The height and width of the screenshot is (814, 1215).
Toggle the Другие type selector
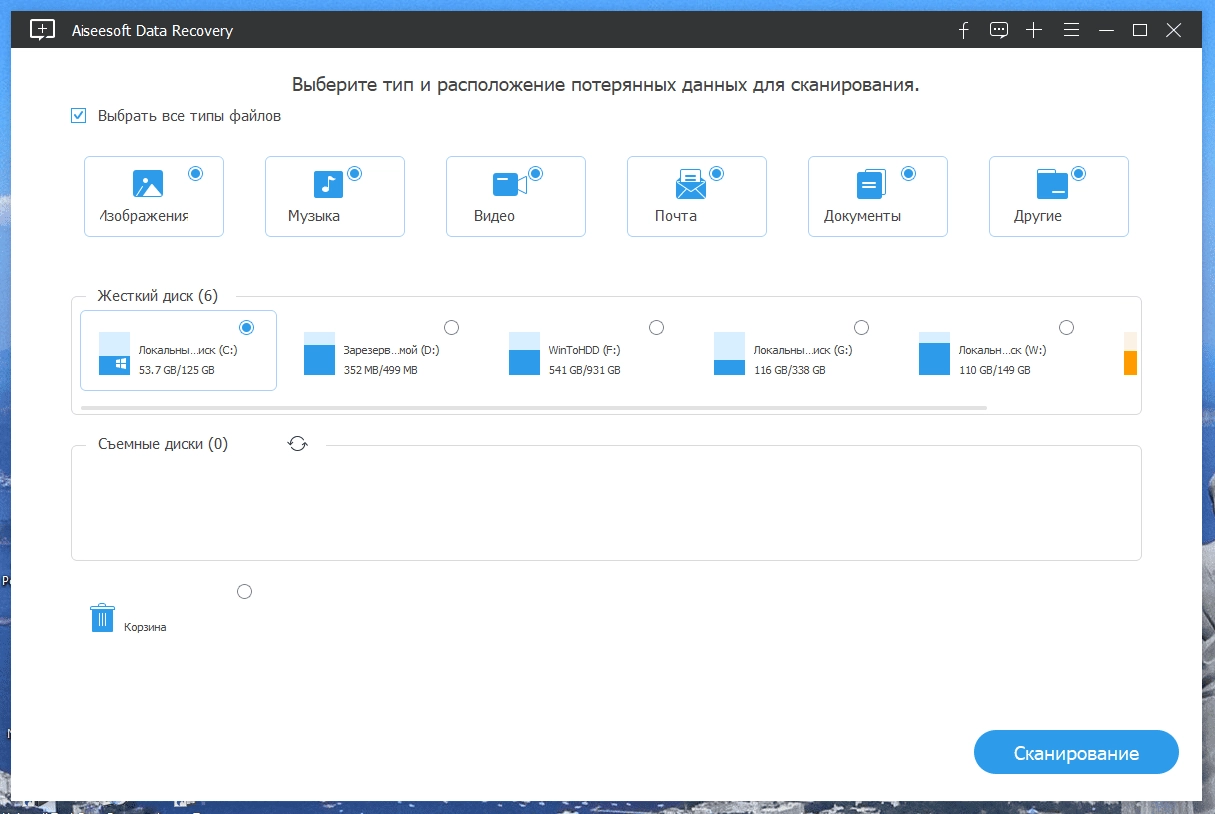(x=1078, y=173)
